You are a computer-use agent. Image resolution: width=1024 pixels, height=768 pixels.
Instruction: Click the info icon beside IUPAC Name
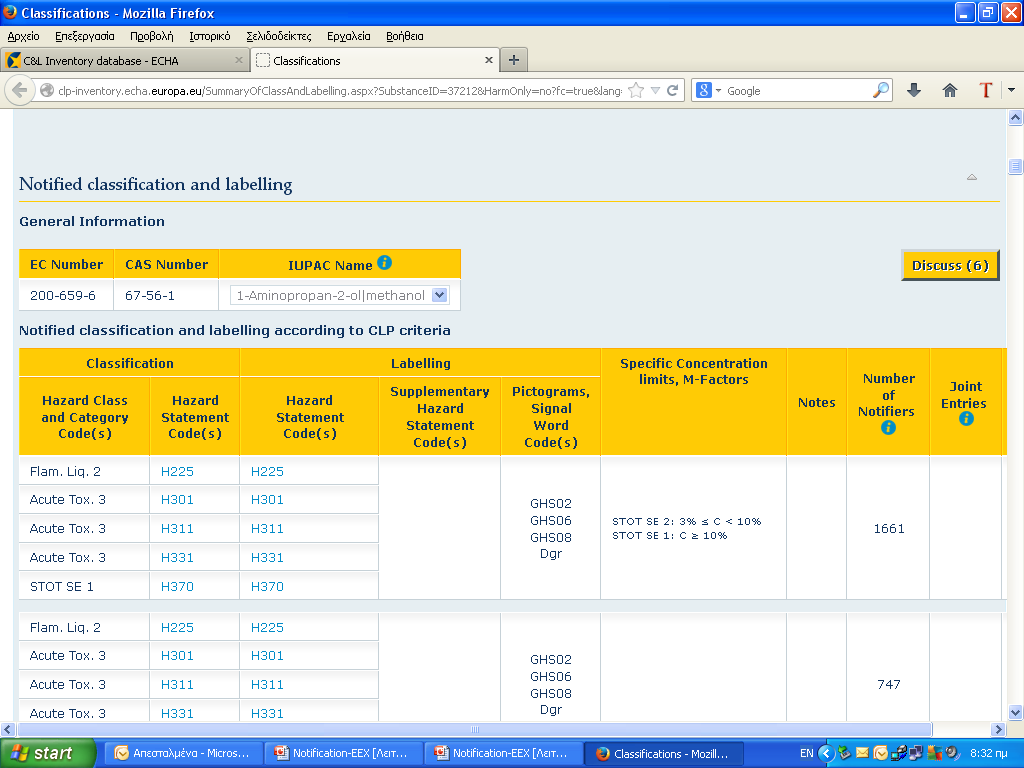click(x=385, y=263)
